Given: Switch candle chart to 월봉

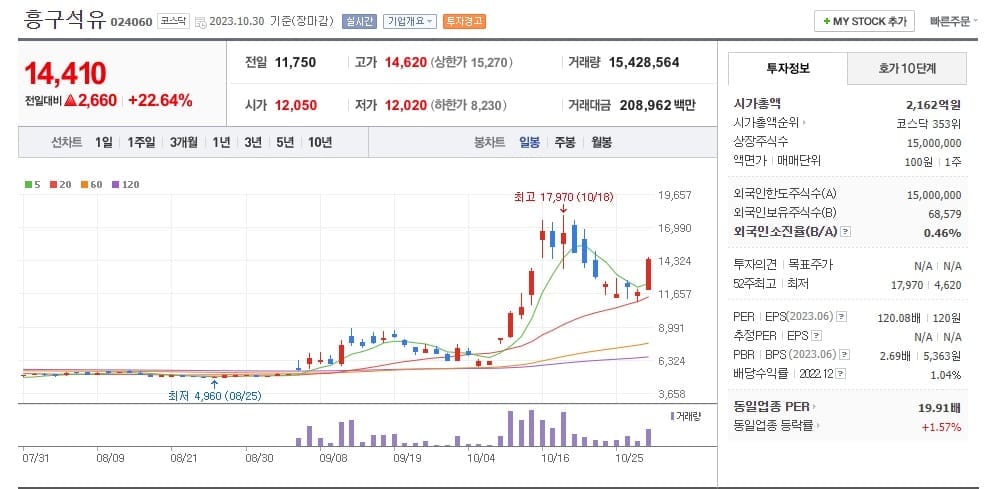Looking at the screenshot, I should [601, 142].
